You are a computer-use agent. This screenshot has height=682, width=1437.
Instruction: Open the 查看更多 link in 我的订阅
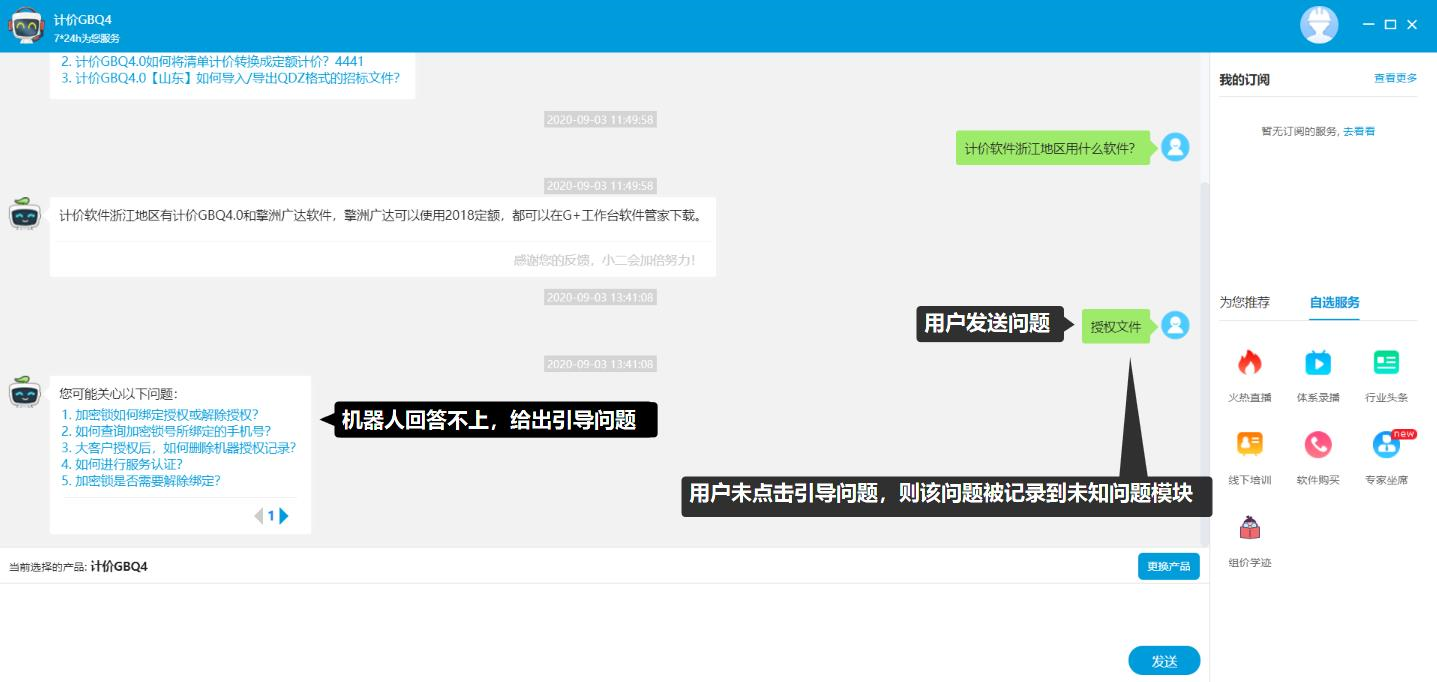click(x=1395, y=78)
